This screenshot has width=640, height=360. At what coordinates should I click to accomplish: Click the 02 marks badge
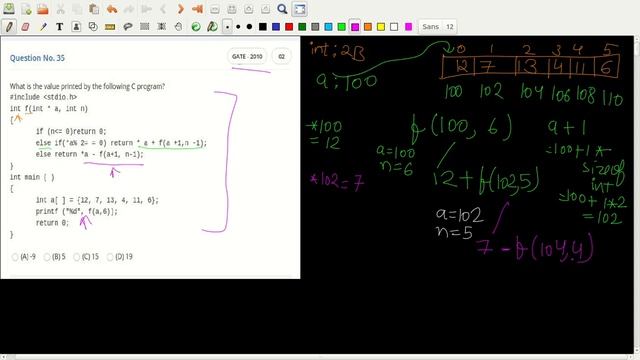pyautogui.click(x=281, y=56)
